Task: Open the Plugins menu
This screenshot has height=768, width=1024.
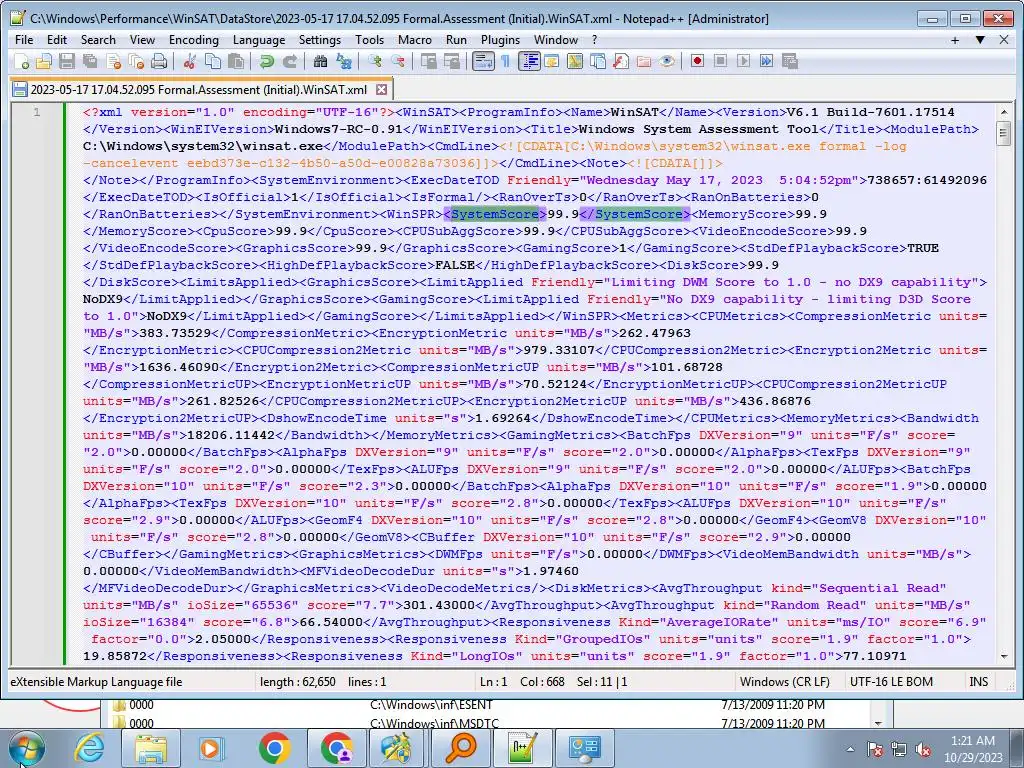Action: coord(500,40)
